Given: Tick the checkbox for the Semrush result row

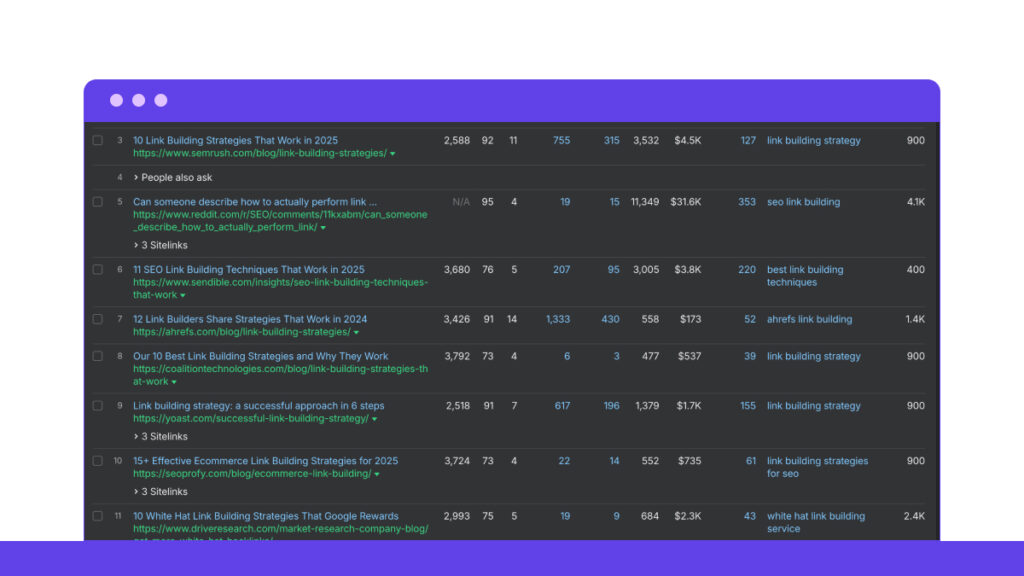Looking at the screenshot, I should (98, 141).
